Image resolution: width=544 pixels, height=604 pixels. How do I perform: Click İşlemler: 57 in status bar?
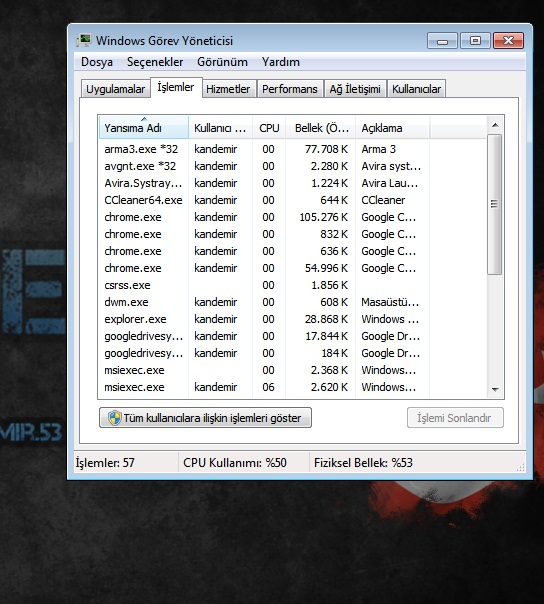tap(105, 463)
